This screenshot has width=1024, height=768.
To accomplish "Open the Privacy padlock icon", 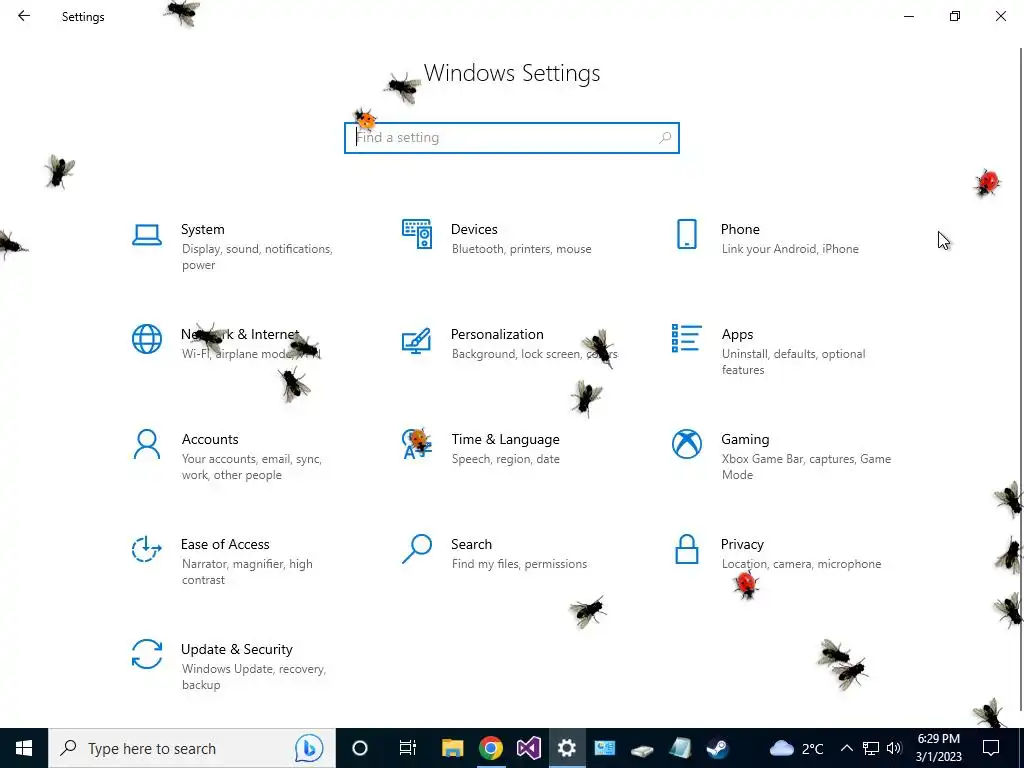I will pos(686,549).
